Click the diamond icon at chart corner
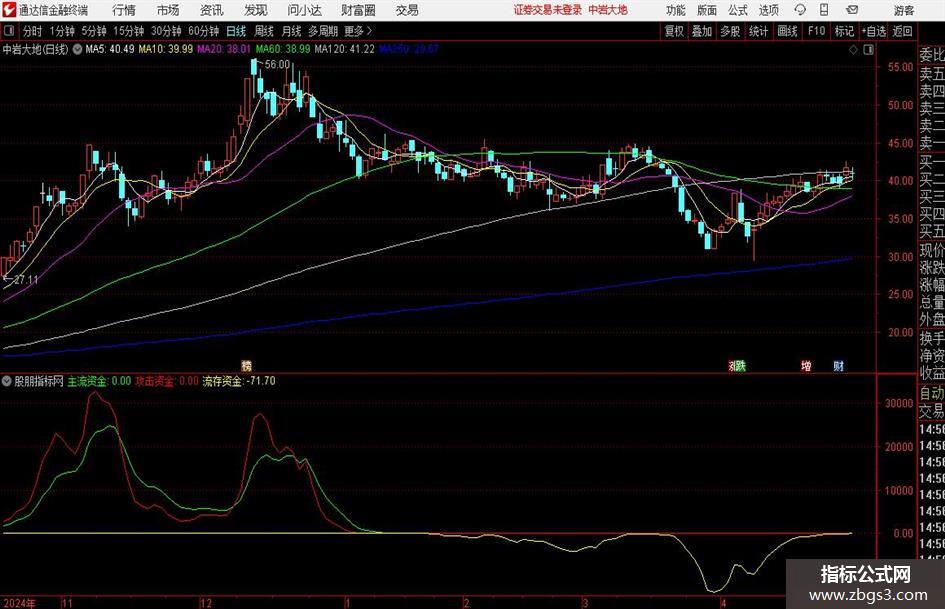The height and width of the screenshot is (609, 945). 853,50
